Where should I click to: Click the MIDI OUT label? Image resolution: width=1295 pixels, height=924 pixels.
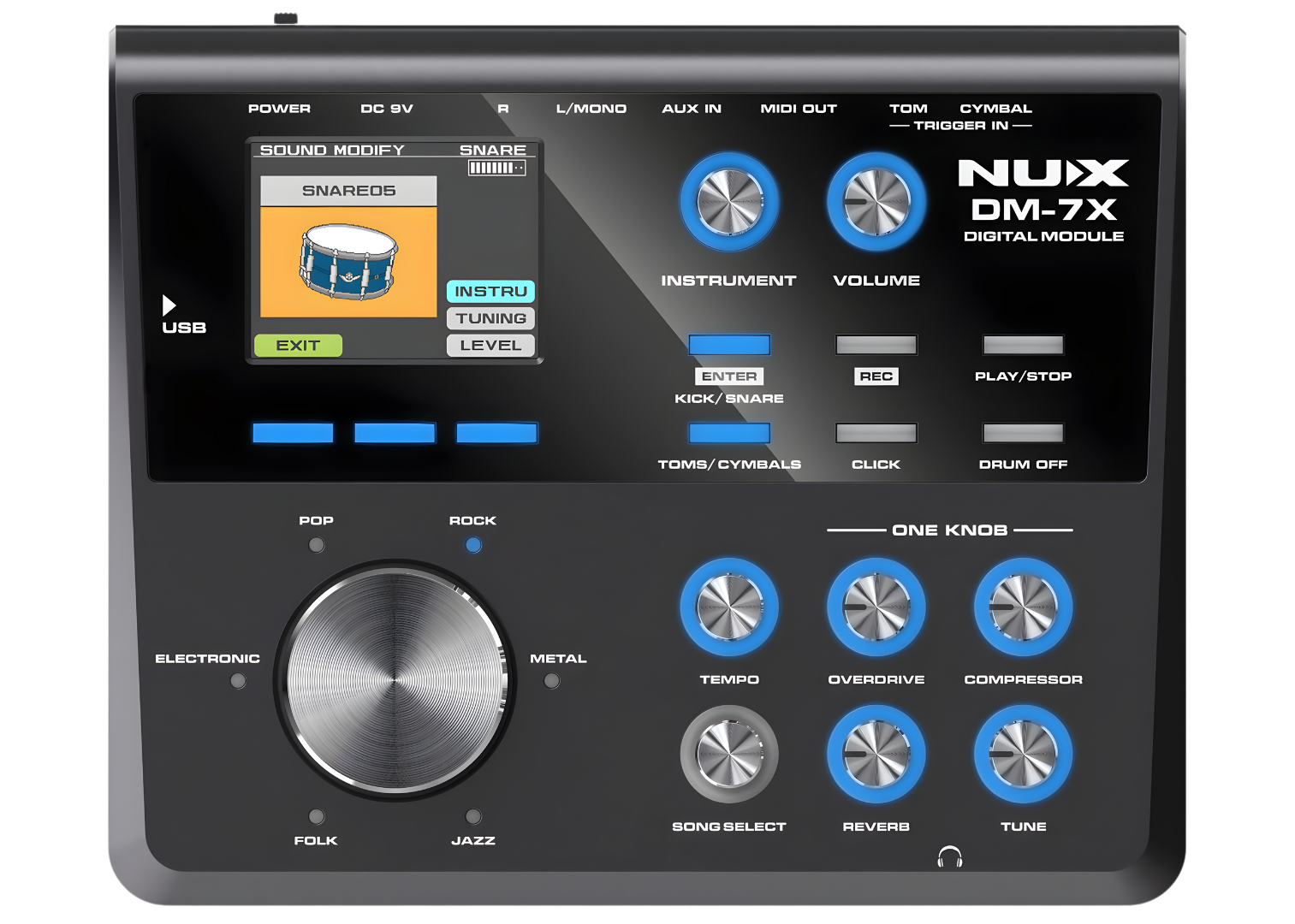point(799,109)
